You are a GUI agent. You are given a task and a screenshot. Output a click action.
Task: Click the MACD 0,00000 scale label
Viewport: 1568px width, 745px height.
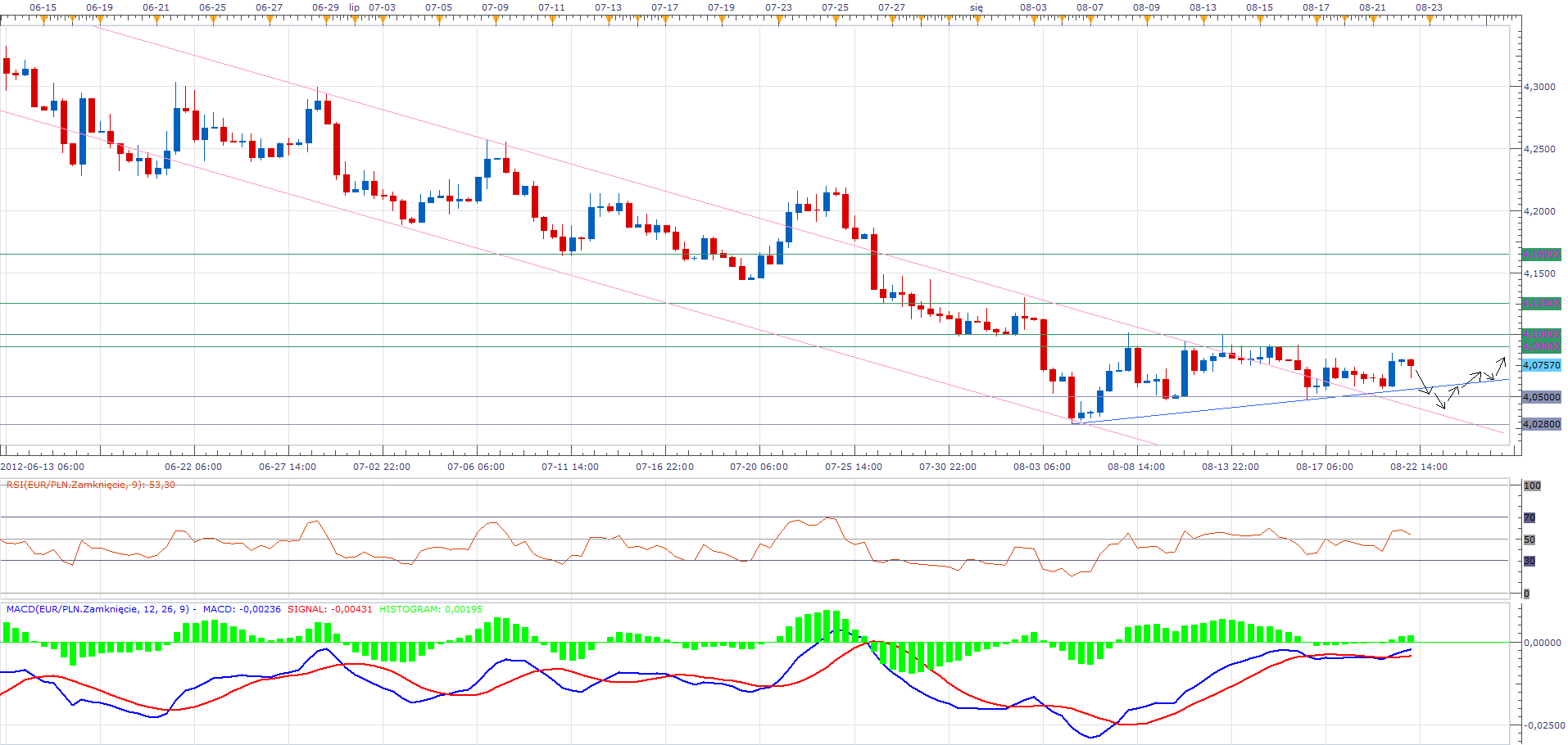tap(1542, 643)
